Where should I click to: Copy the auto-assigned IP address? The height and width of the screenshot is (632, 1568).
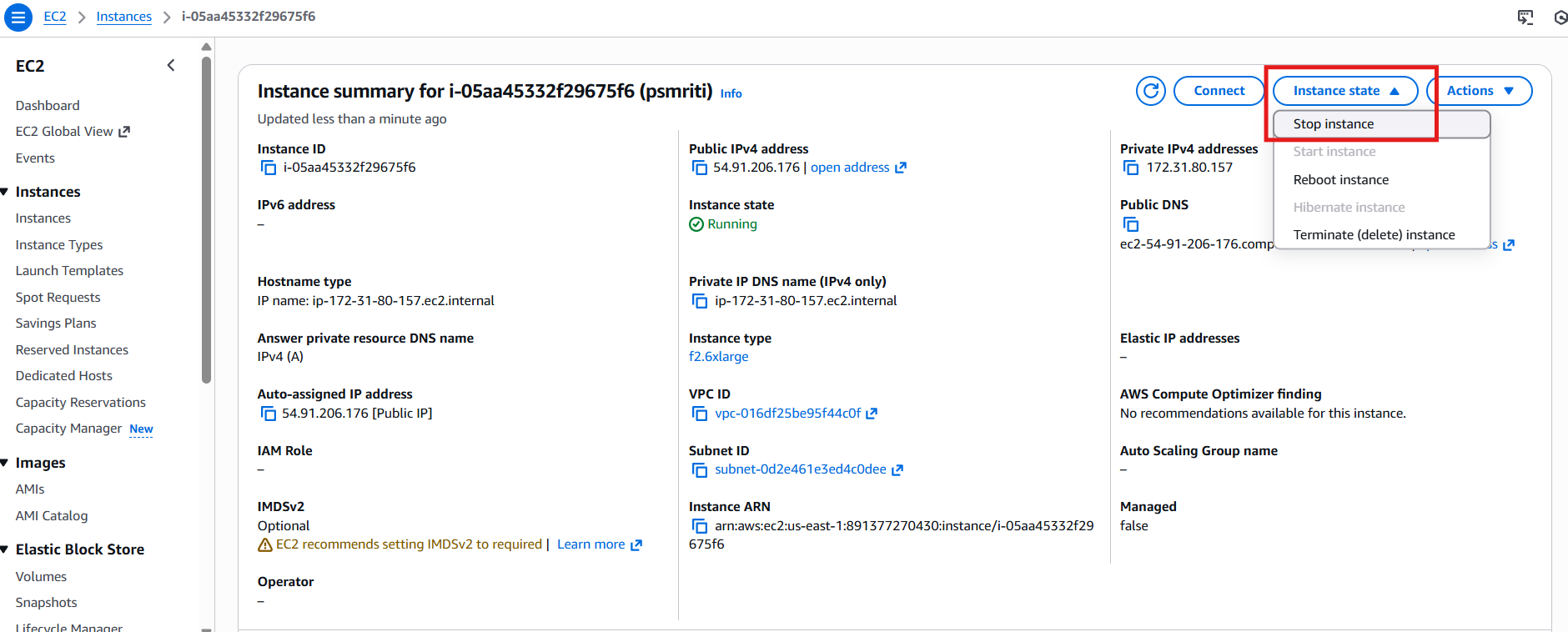pos(269,414)
